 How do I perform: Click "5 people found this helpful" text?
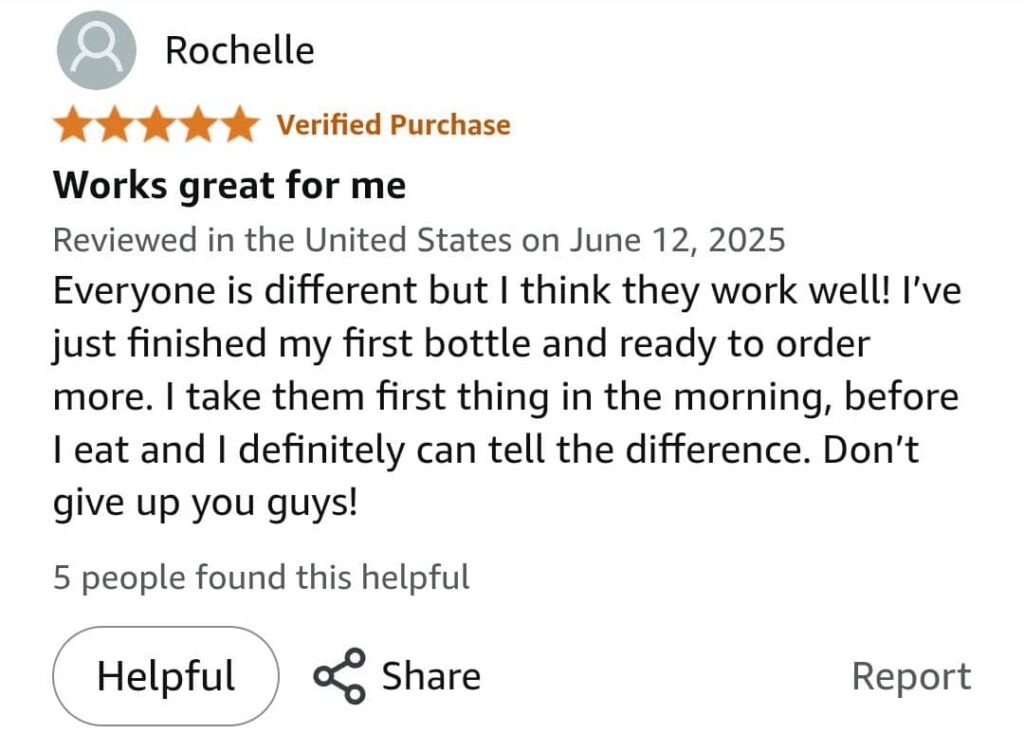pos(261,577)
